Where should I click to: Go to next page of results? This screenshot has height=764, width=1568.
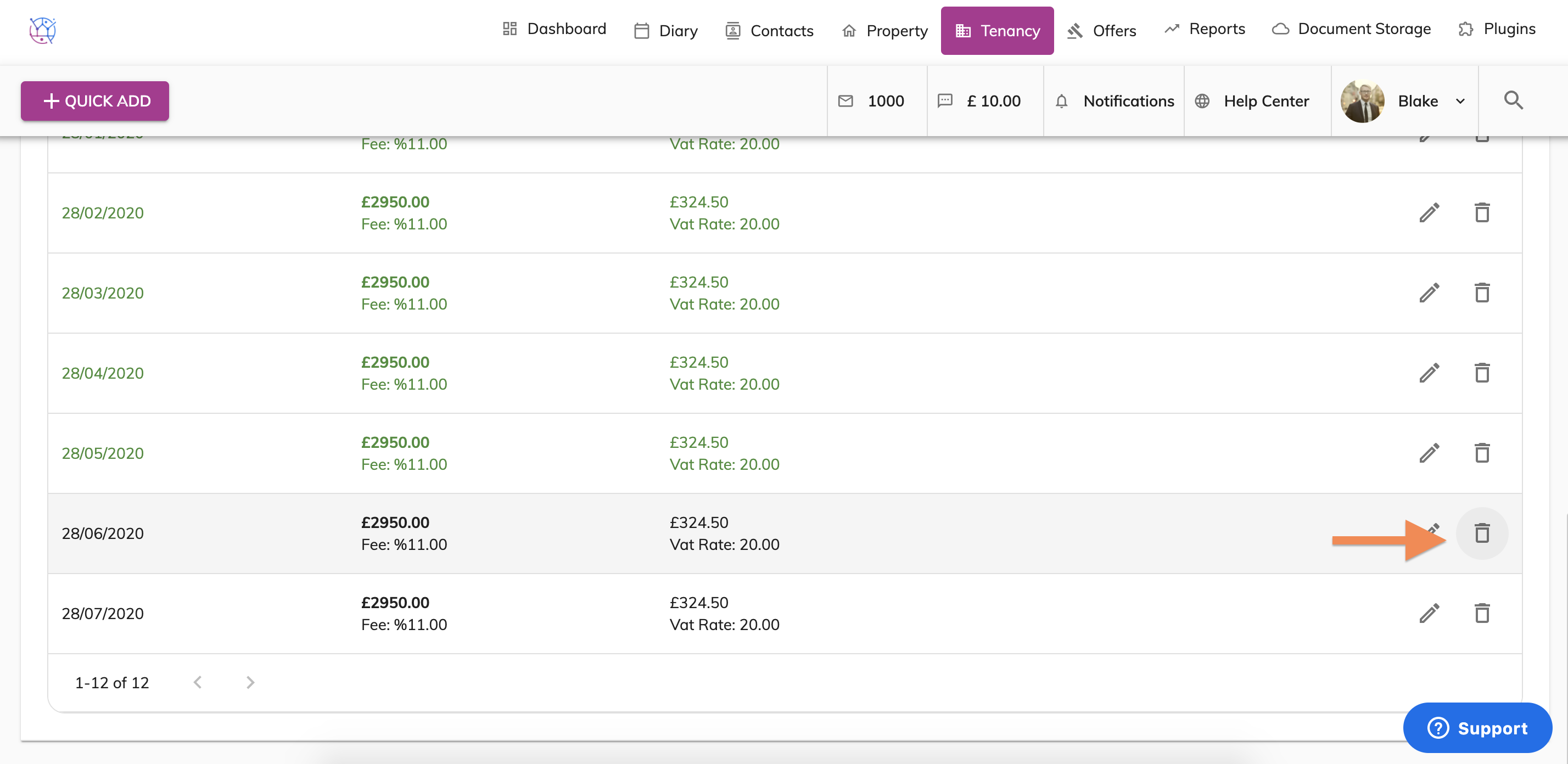point(250,682)
